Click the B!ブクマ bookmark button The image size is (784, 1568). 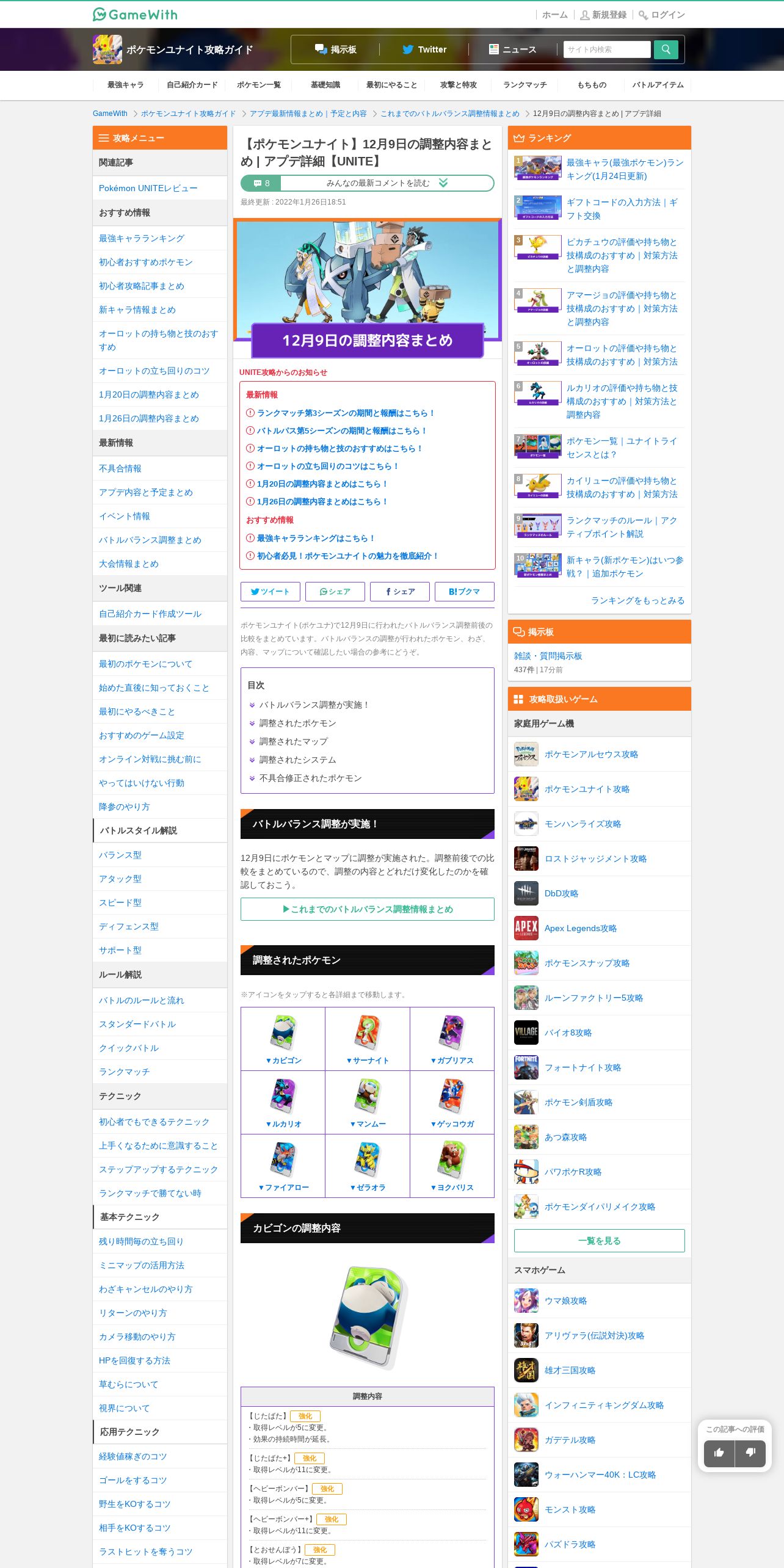[465, 592]
